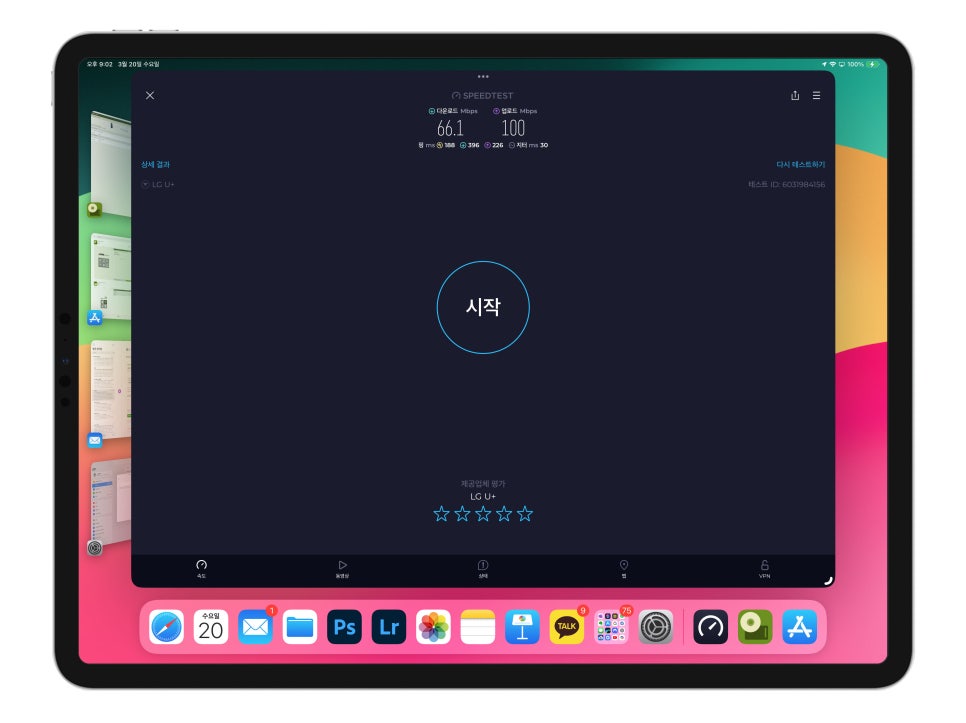The height and width of the screenshot is (723, 966).
Task: Switch to the video tab
Action: click(343, 569)
